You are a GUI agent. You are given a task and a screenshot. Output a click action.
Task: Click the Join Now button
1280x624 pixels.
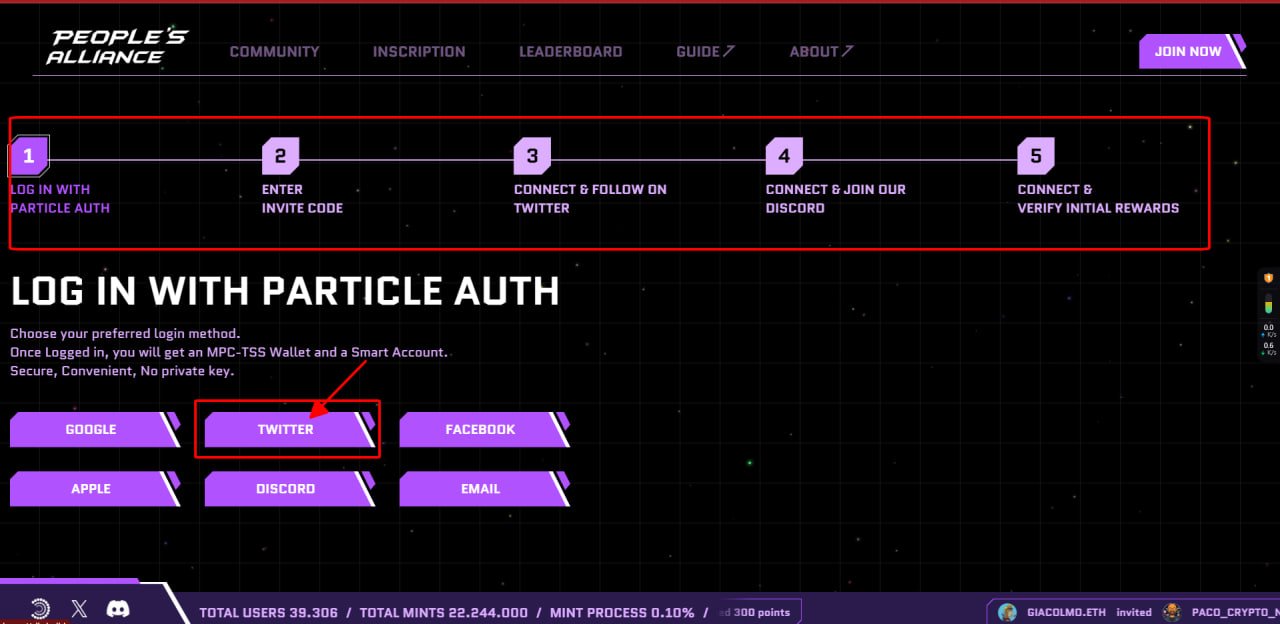pyautogui.click(x=1192, y=51)
